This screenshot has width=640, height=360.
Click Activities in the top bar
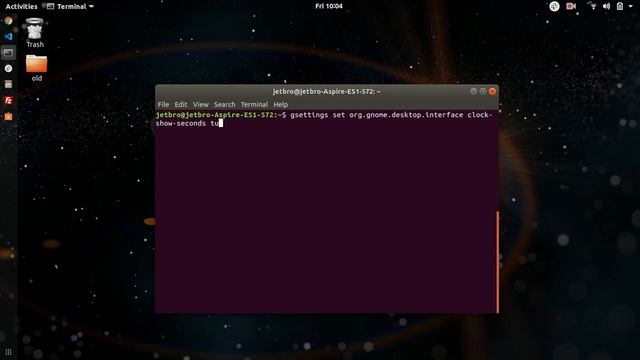tap(21, 6)
